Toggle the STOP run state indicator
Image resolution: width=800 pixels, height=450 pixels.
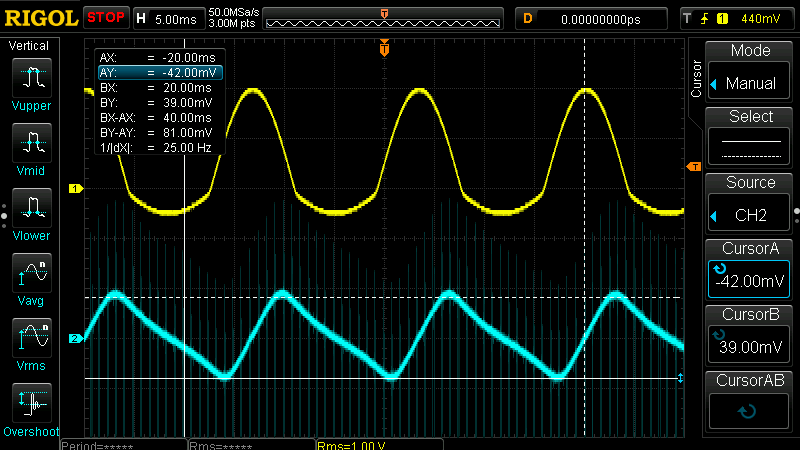[105, 18]
